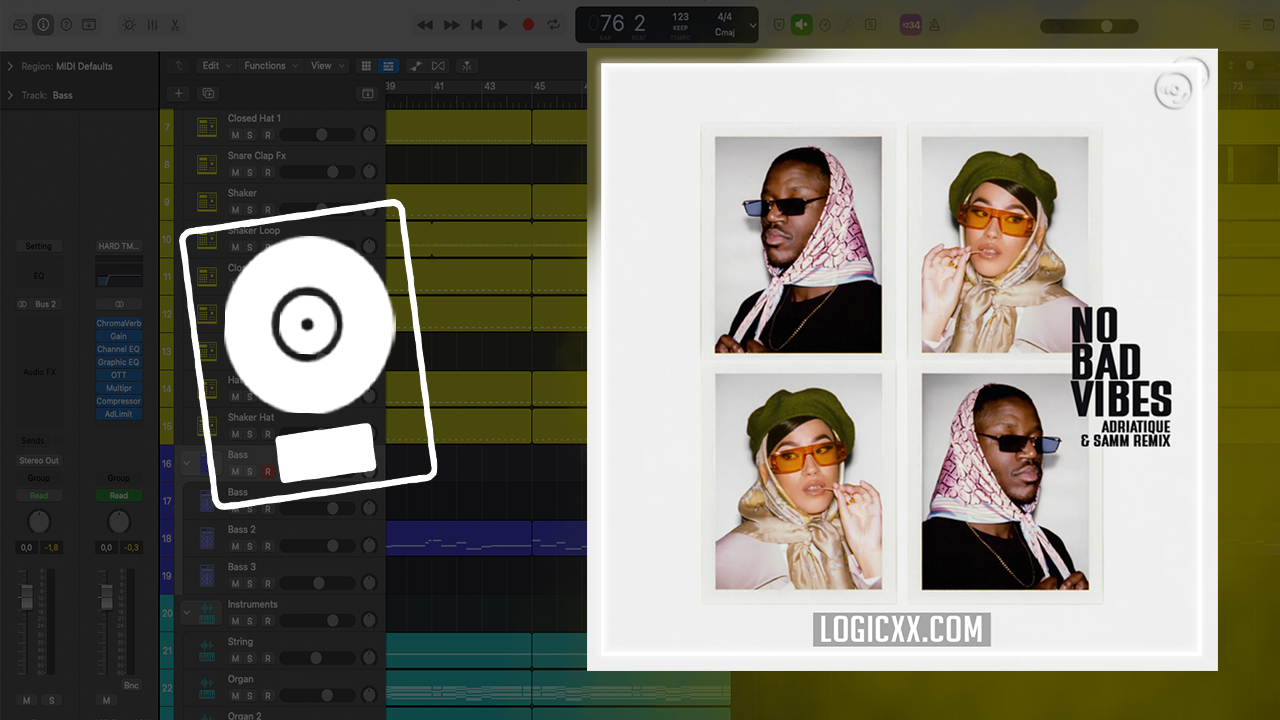This screenshot has height=720, width=1280.
Task: Open Quick Help question mark icon
Action: [x=66, y=25]
